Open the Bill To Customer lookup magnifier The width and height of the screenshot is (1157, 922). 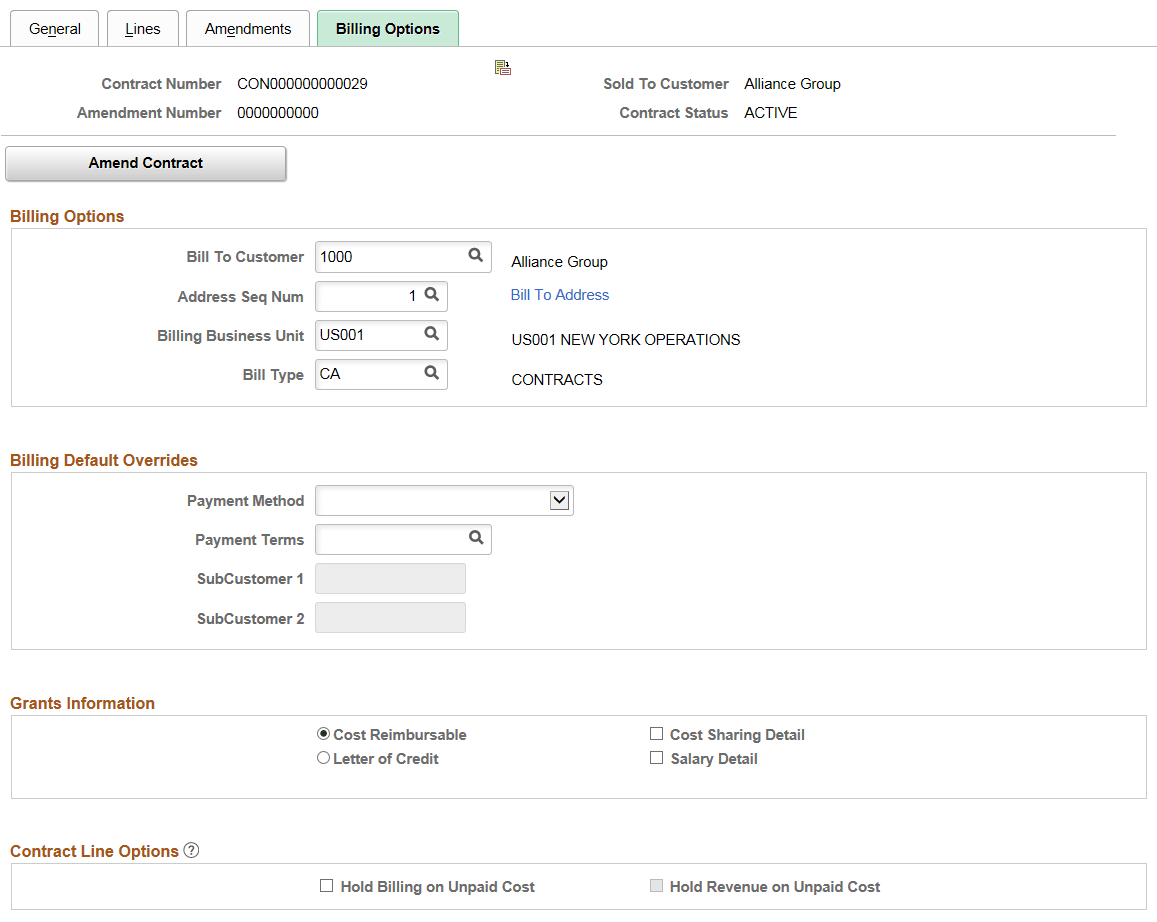[x=475, y=256]
